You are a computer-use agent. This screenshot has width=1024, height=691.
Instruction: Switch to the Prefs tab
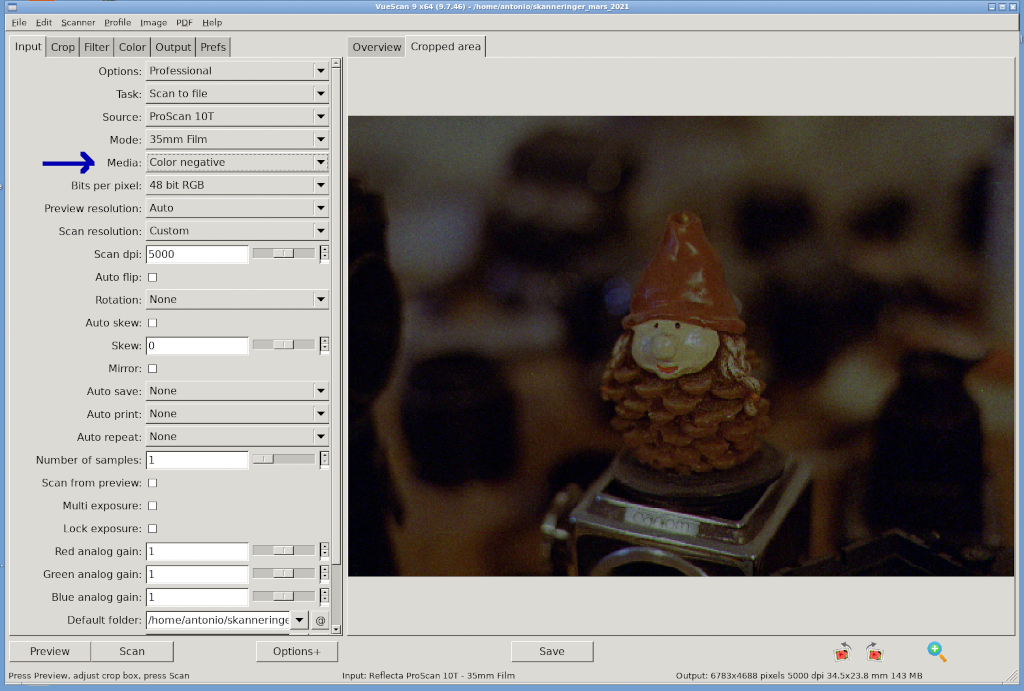pyautogui.click(x=213, y=47)
